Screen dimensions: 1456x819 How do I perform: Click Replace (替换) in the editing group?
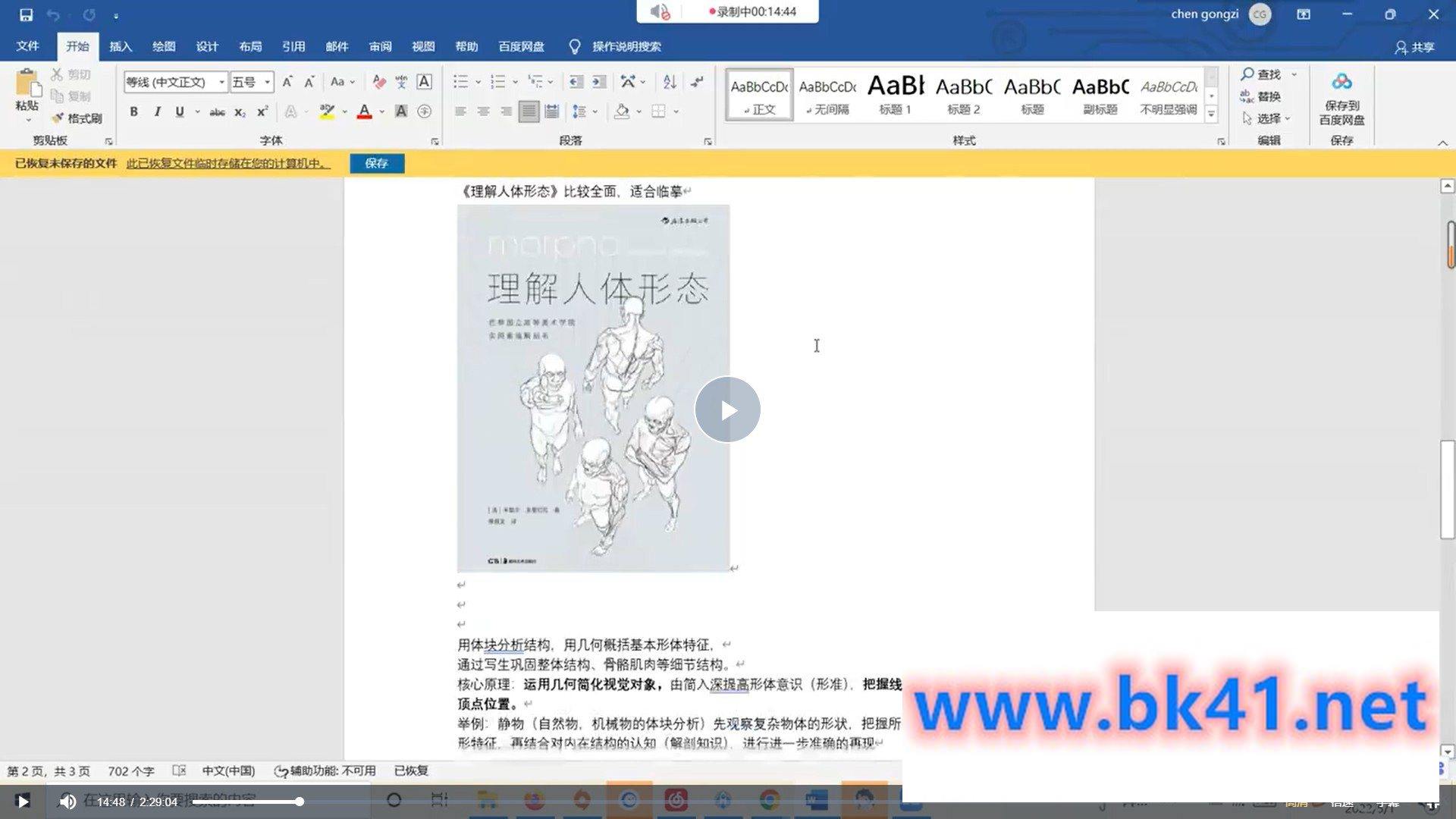click(1261, 96)
